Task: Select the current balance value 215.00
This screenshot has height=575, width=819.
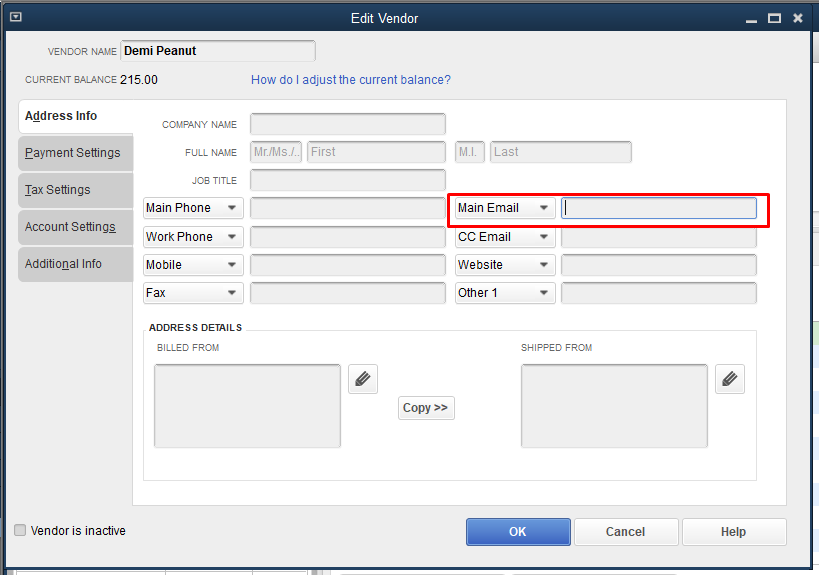Action: point(139,80)
